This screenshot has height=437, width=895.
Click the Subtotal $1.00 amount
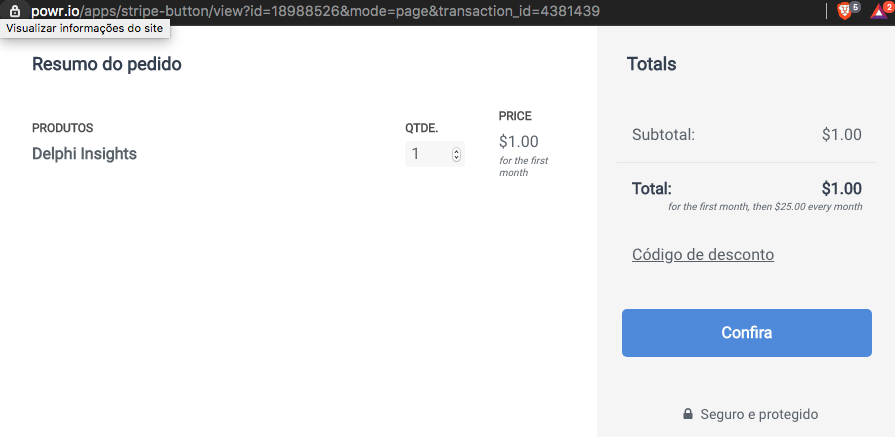(841, 135)
